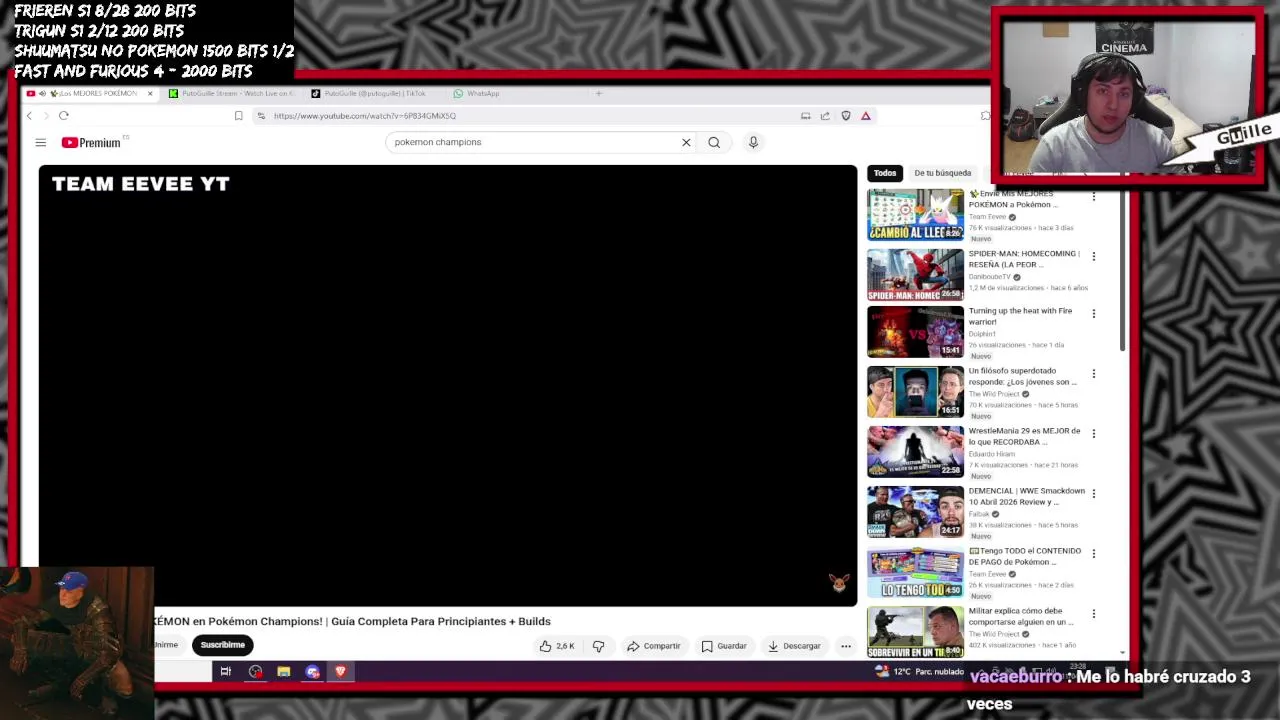The image size is (1280, 720).
Task: Open the Militar explica video thumbnail
Action: [x=915, y=631]
